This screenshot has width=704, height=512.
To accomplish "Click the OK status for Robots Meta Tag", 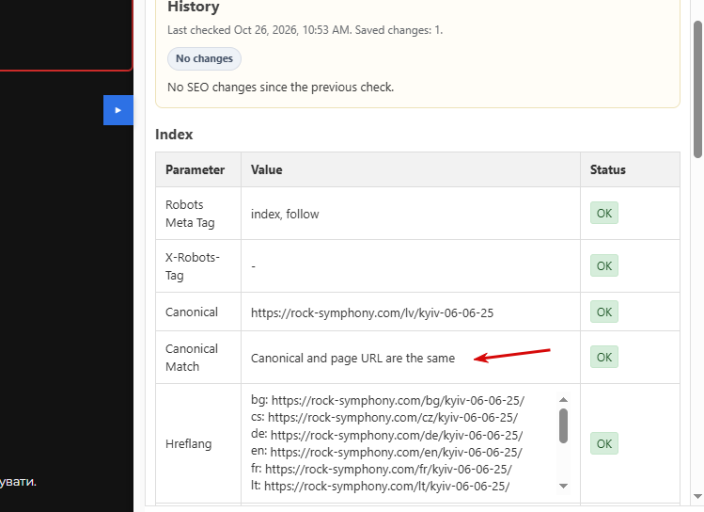I will click(604, 213).
